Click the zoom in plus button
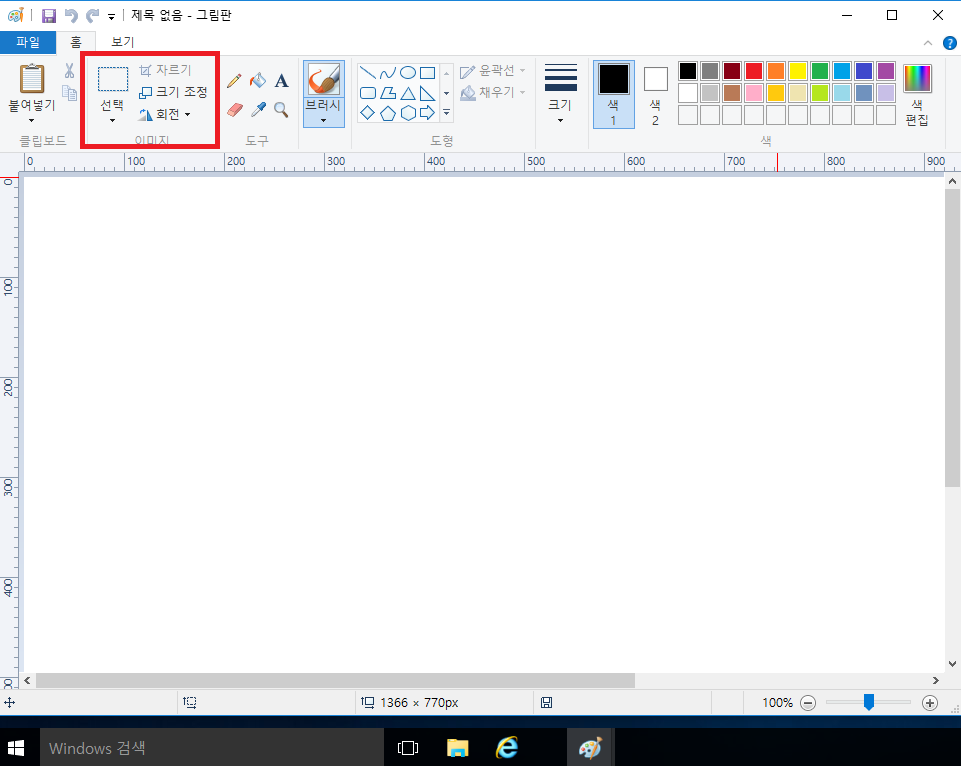This screenshot has width=961, height=766. (x=930, y=703)
